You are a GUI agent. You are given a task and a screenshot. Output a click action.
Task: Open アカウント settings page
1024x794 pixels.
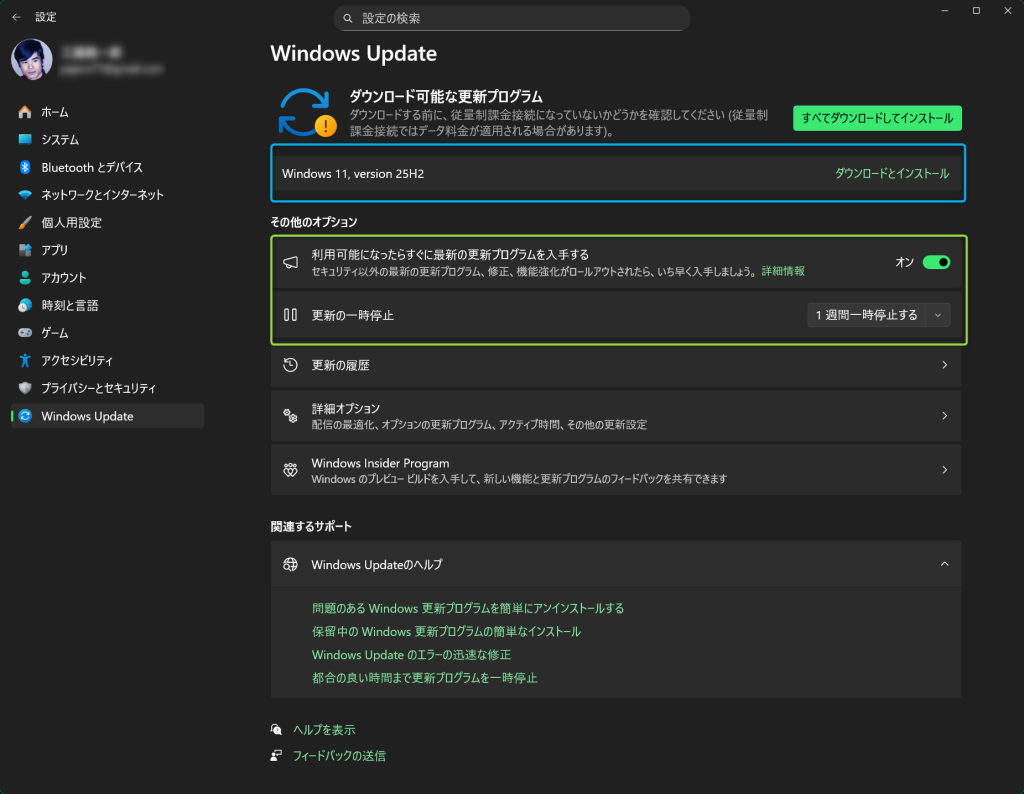64,278
